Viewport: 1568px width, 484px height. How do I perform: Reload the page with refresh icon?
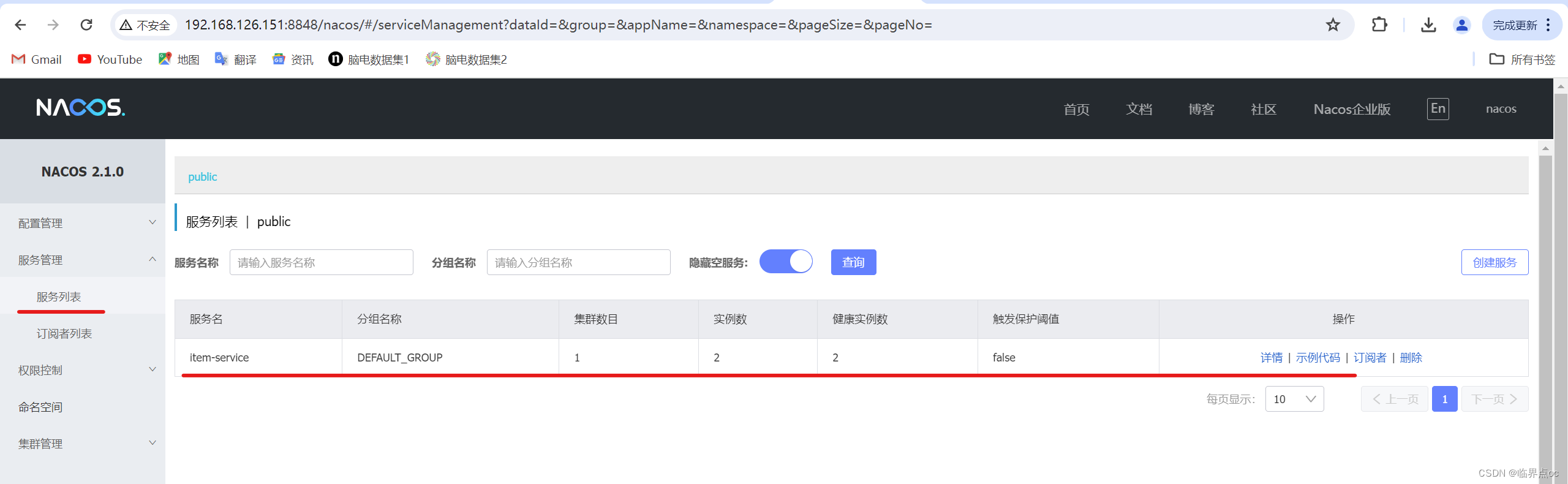click(x=86, y=25)
